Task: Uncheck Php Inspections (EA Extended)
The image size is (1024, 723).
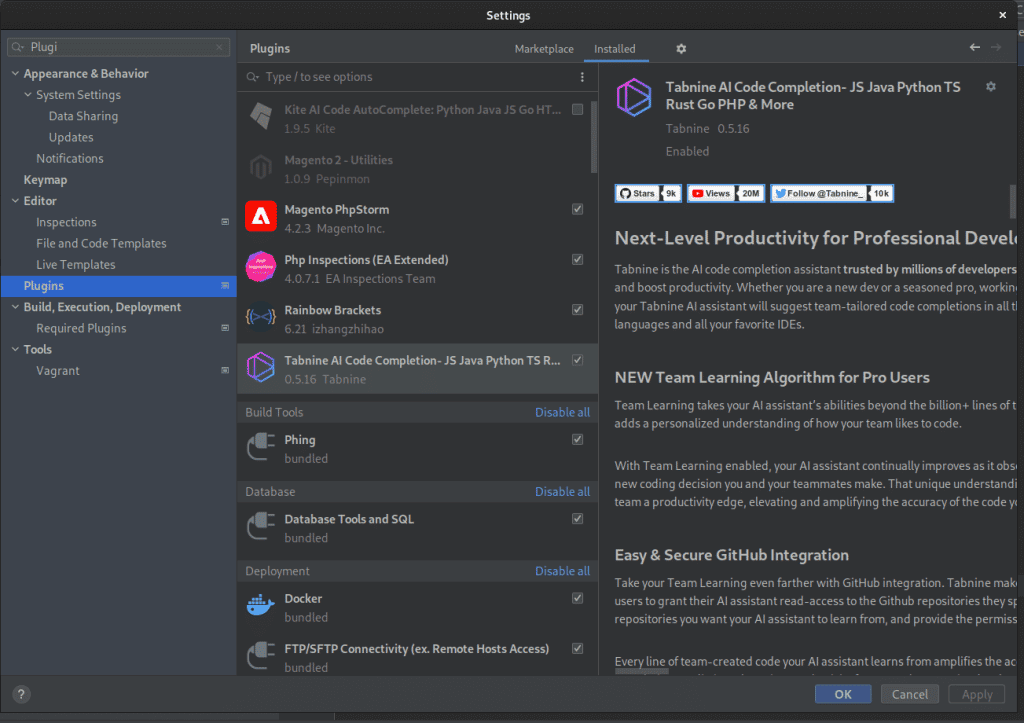Action: pyautogui.click(x=577, y=259)
